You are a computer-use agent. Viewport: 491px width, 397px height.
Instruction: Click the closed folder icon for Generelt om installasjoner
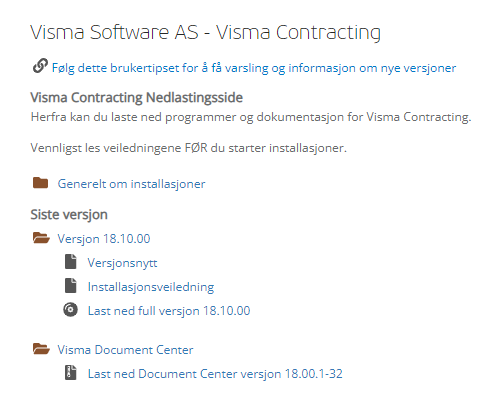[x=41, y=183]
